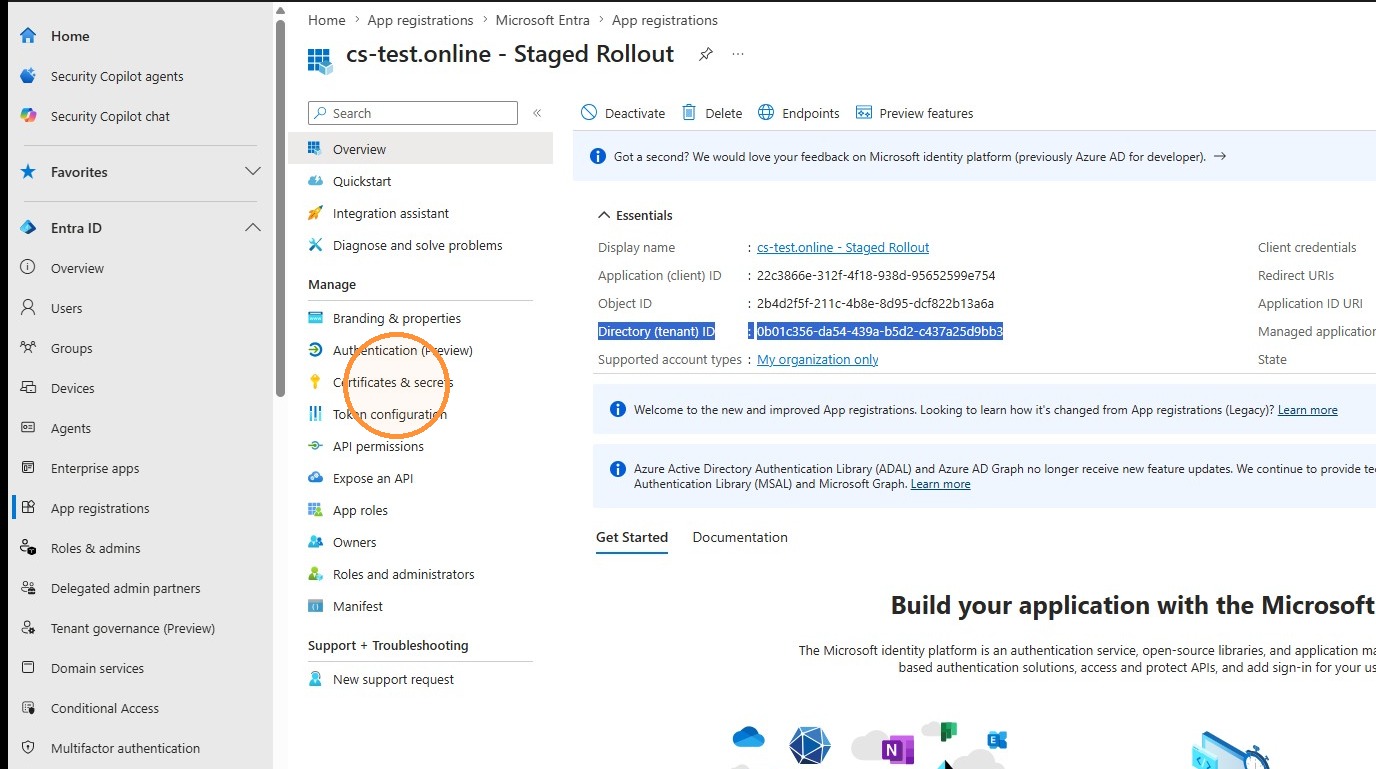Go to Authentication (Preview)

pyautogui.click(x=403, y=350)
